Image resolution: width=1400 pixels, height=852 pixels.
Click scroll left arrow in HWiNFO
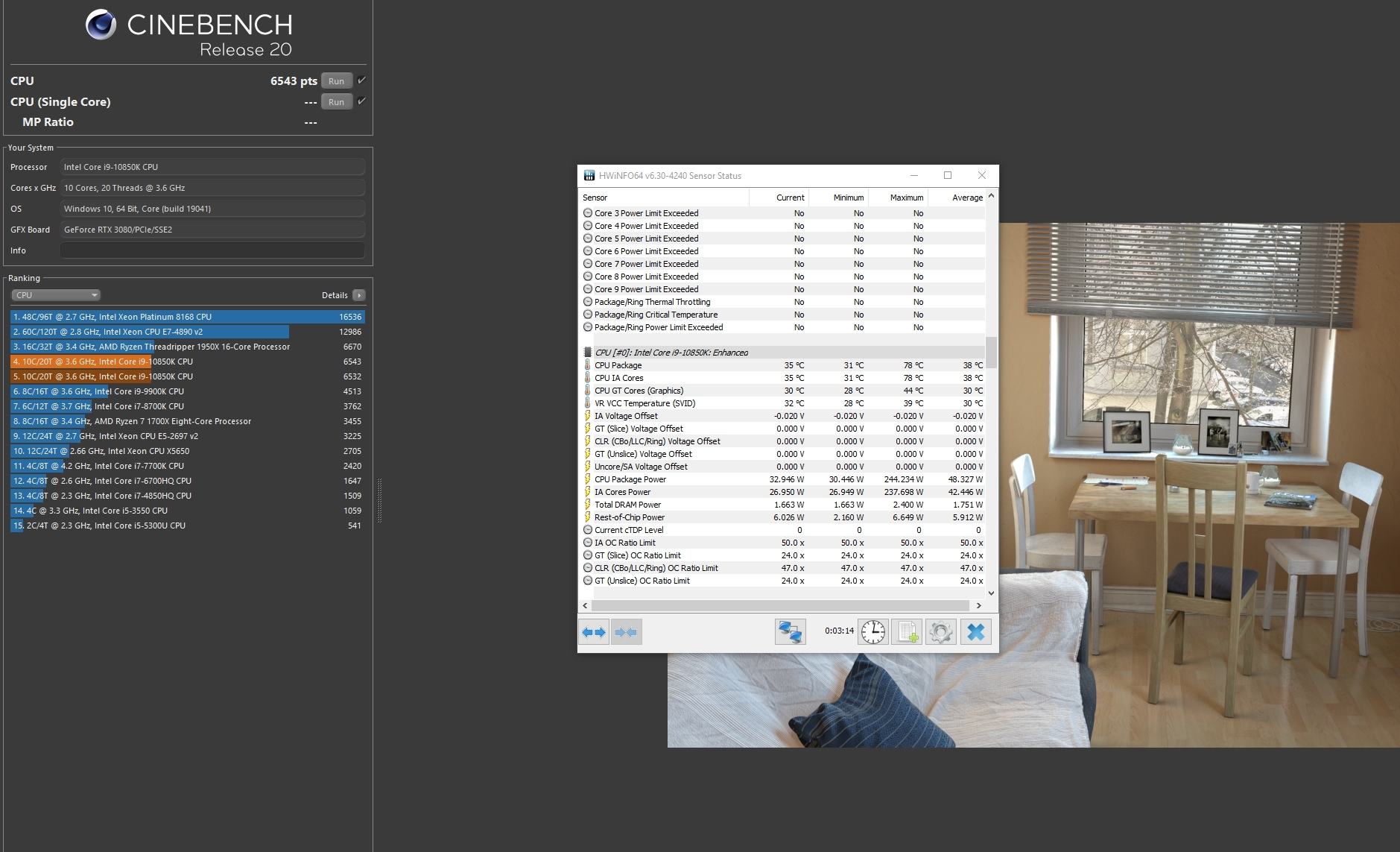[x=585, y=605]
